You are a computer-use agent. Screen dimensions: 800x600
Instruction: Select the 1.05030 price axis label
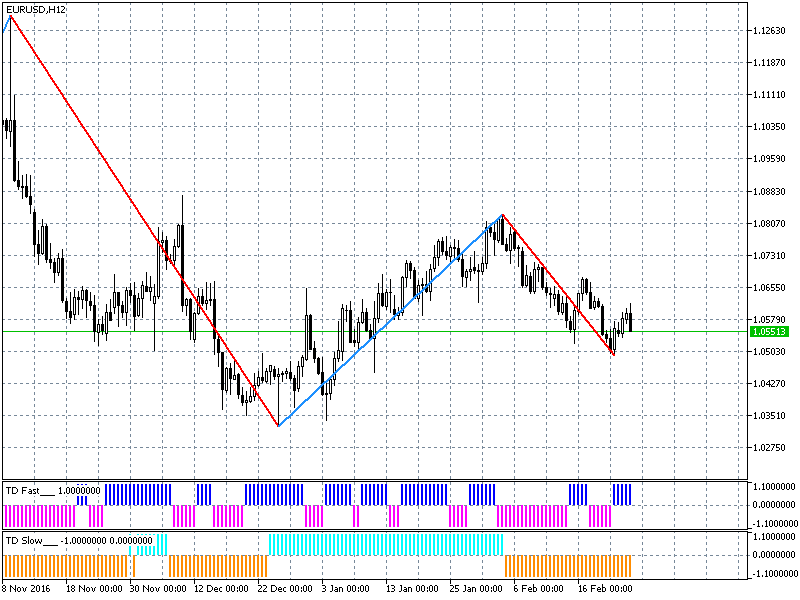click(769, 352)
